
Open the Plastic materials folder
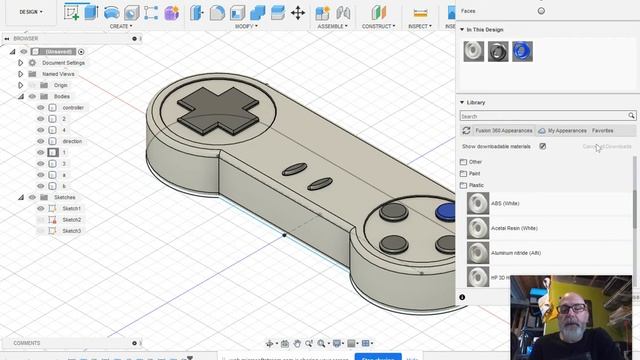(472, 185)
